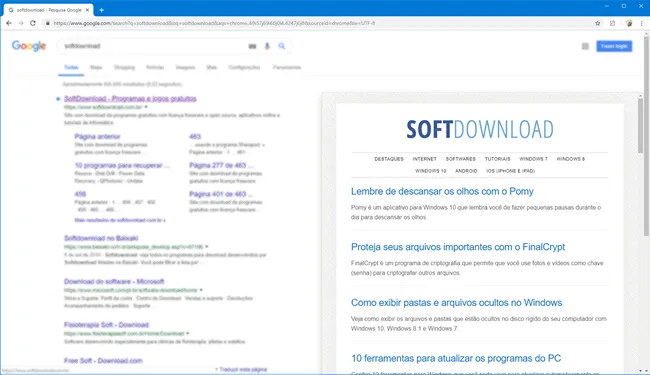
Task: Click the browser back arrow
Action: click(x=9, y=23)
